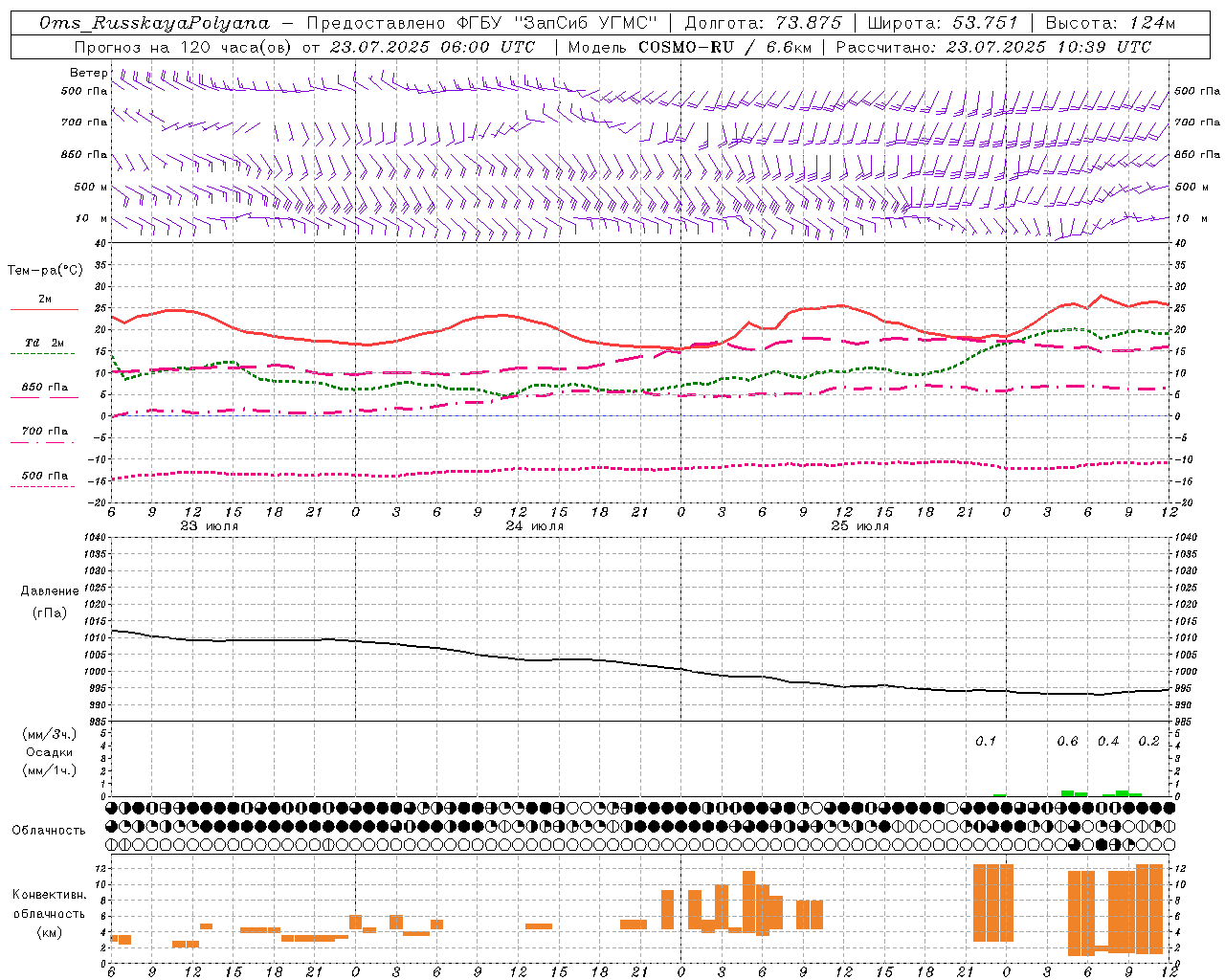Click the Рассчитано: 23.07.2025 10:39 UTC timestamp
This screenshot has height=980, width=1225.
[x=993, y=47]
